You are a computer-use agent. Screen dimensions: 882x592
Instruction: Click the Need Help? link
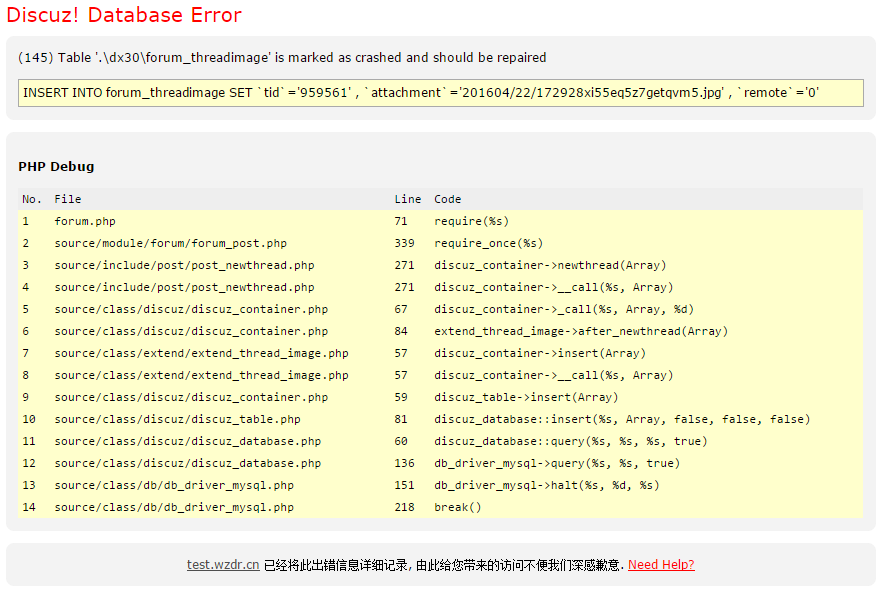pos(661,565)
